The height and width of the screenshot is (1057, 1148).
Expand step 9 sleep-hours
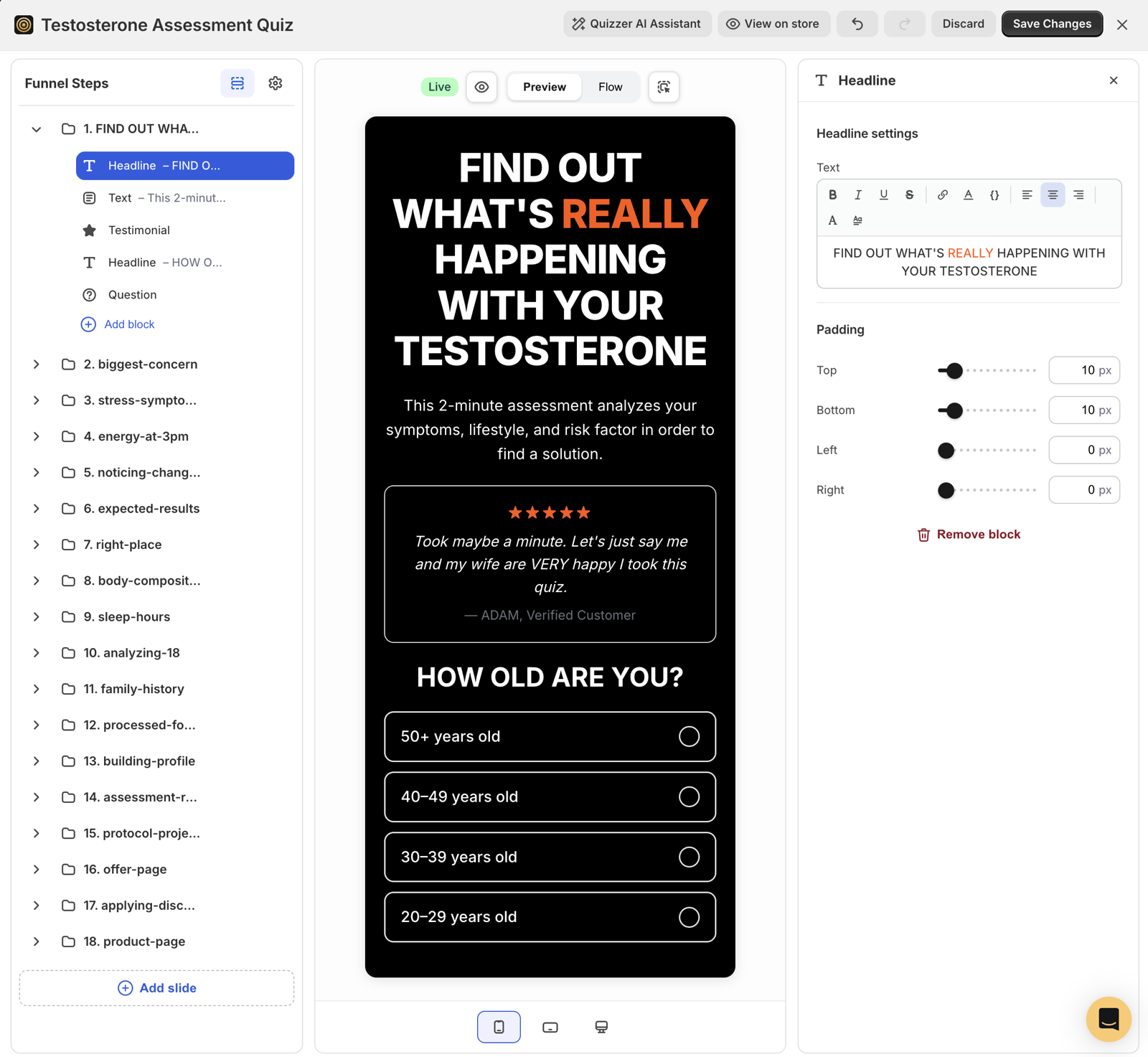click(37, 617)
